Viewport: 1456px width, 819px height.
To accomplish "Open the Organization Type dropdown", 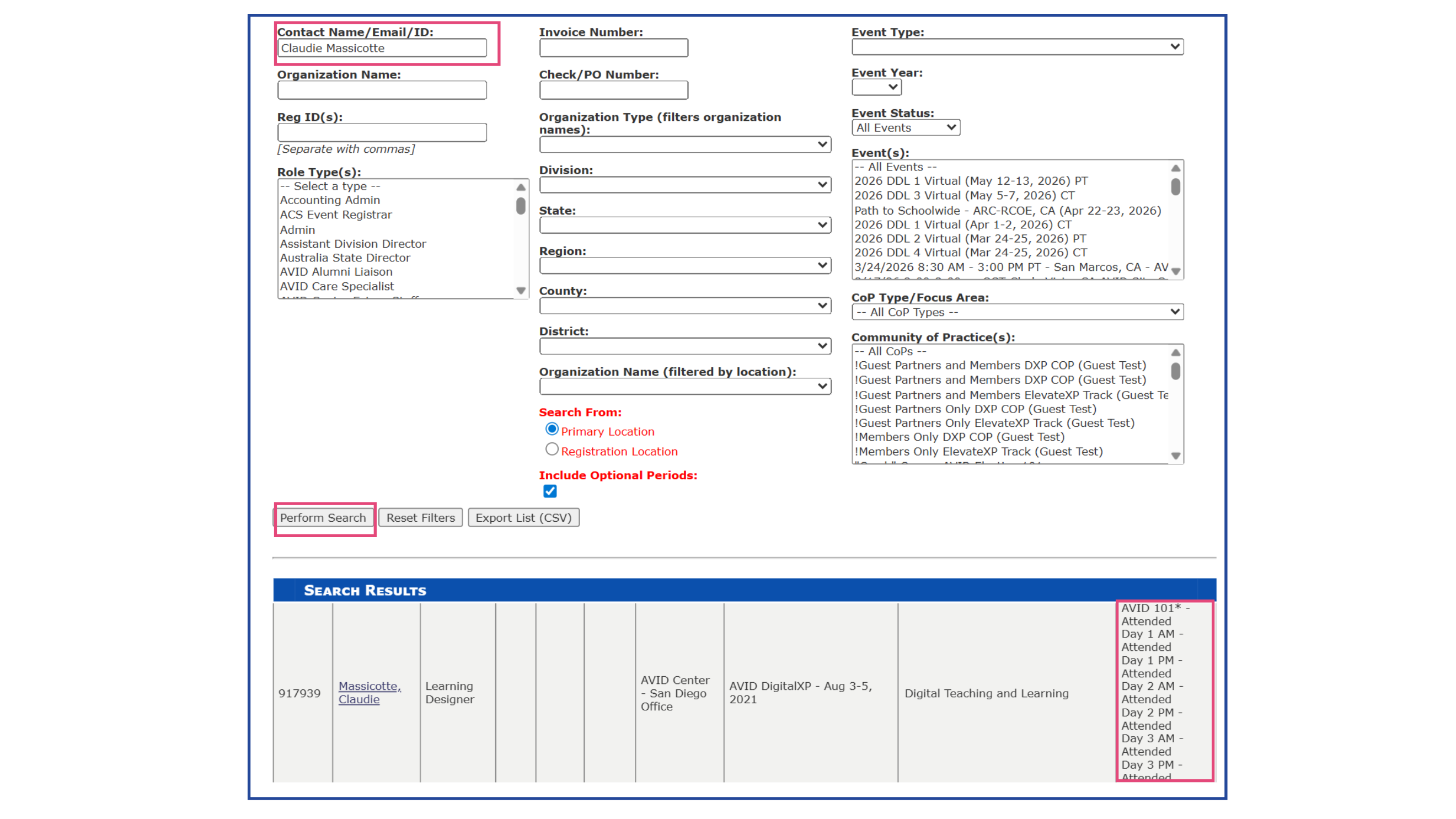I will tap(685, 144).
